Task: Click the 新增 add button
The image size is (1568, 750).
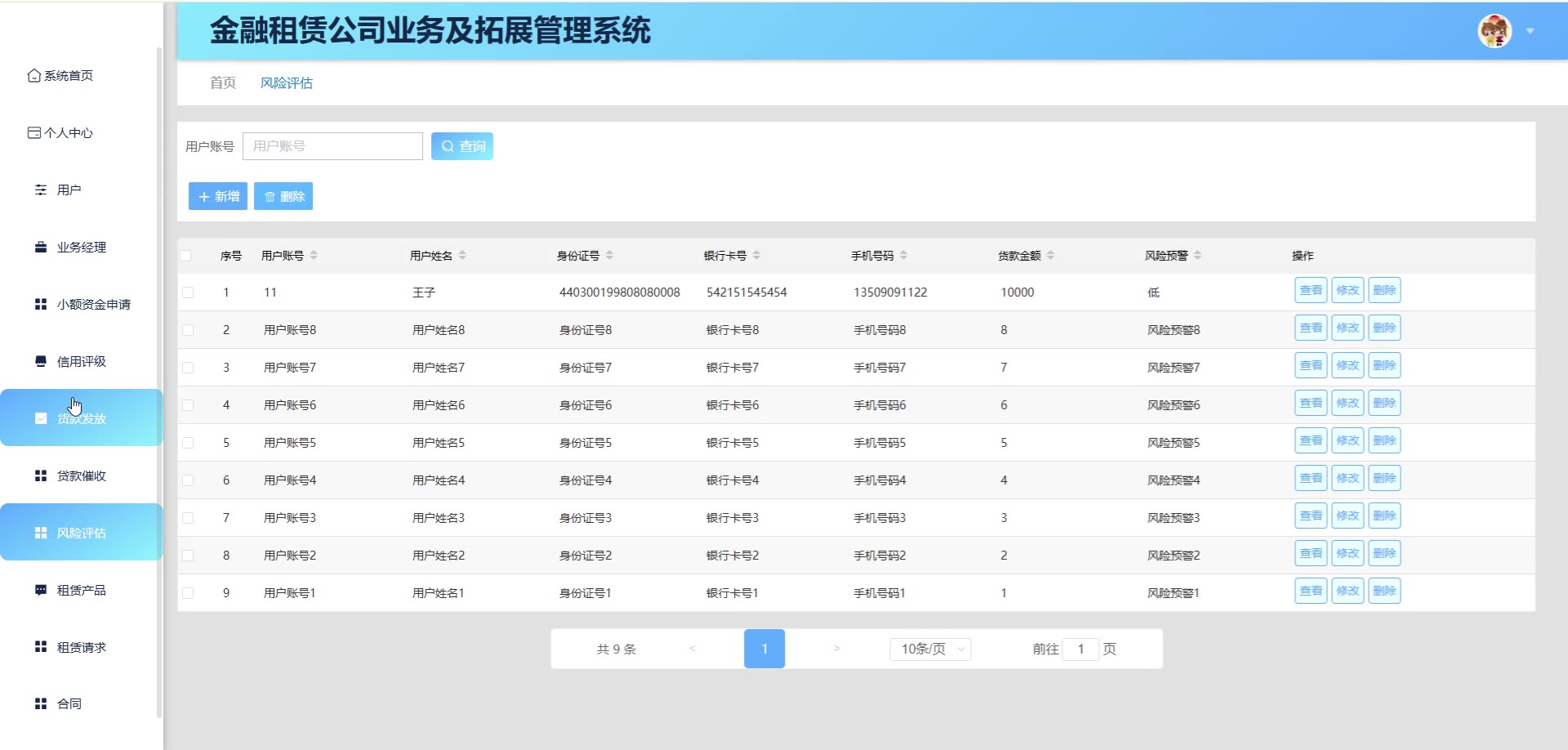Action: point(218,197)
